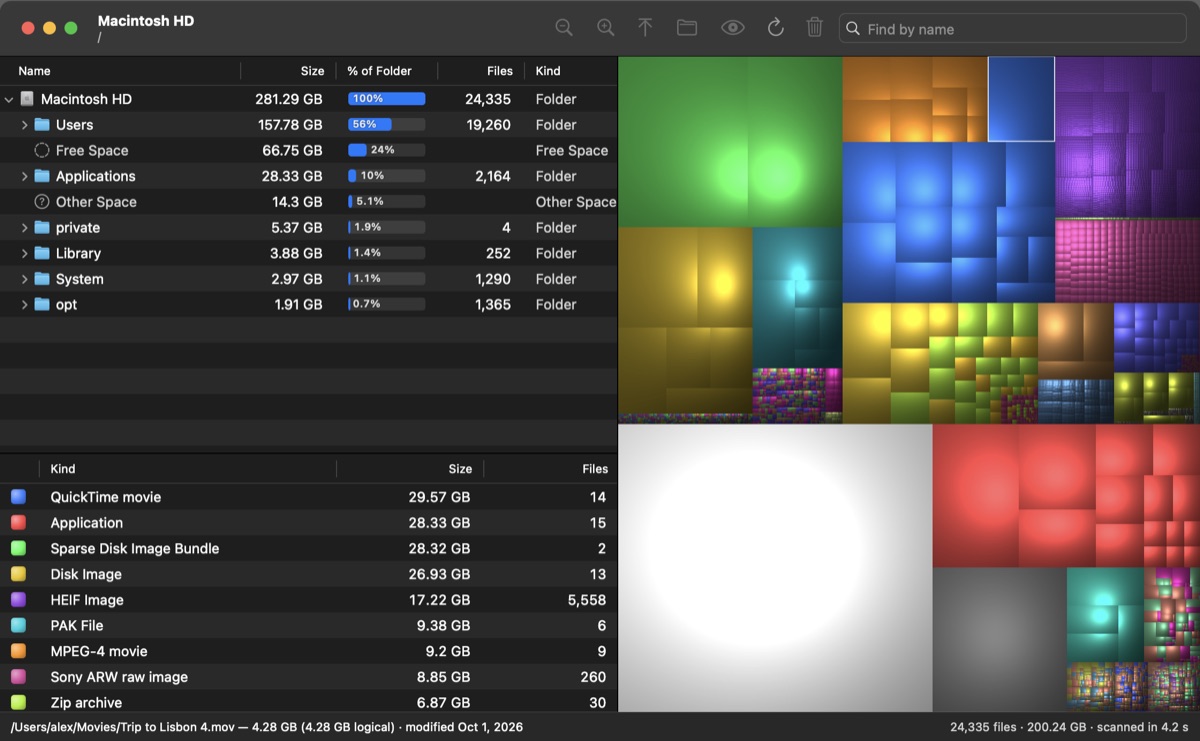1200x741 pixels.
Task: Collapse the Macintosh HD root row
Action: pos(9,99)
